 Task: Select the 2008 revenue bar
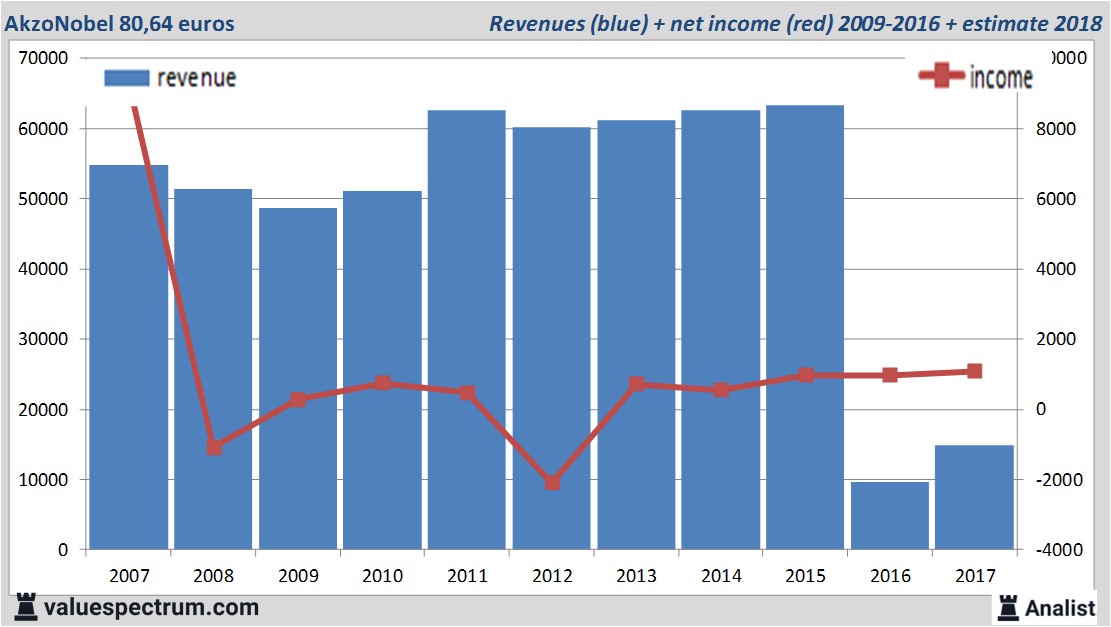pyautogui.click(x=213, y=369)
